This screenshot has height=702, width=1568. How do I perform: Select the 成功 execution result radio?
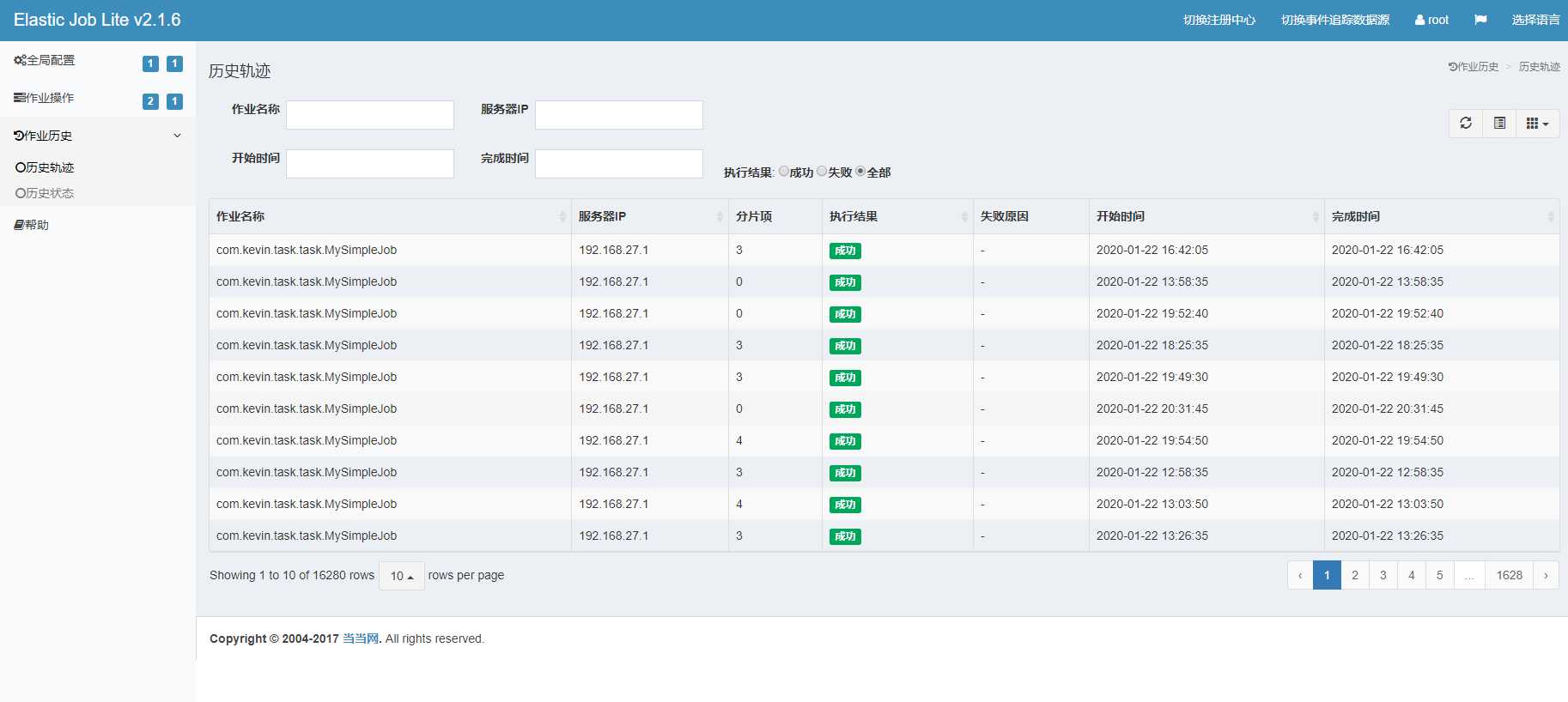pyautogui.click(x=784, y=171)
